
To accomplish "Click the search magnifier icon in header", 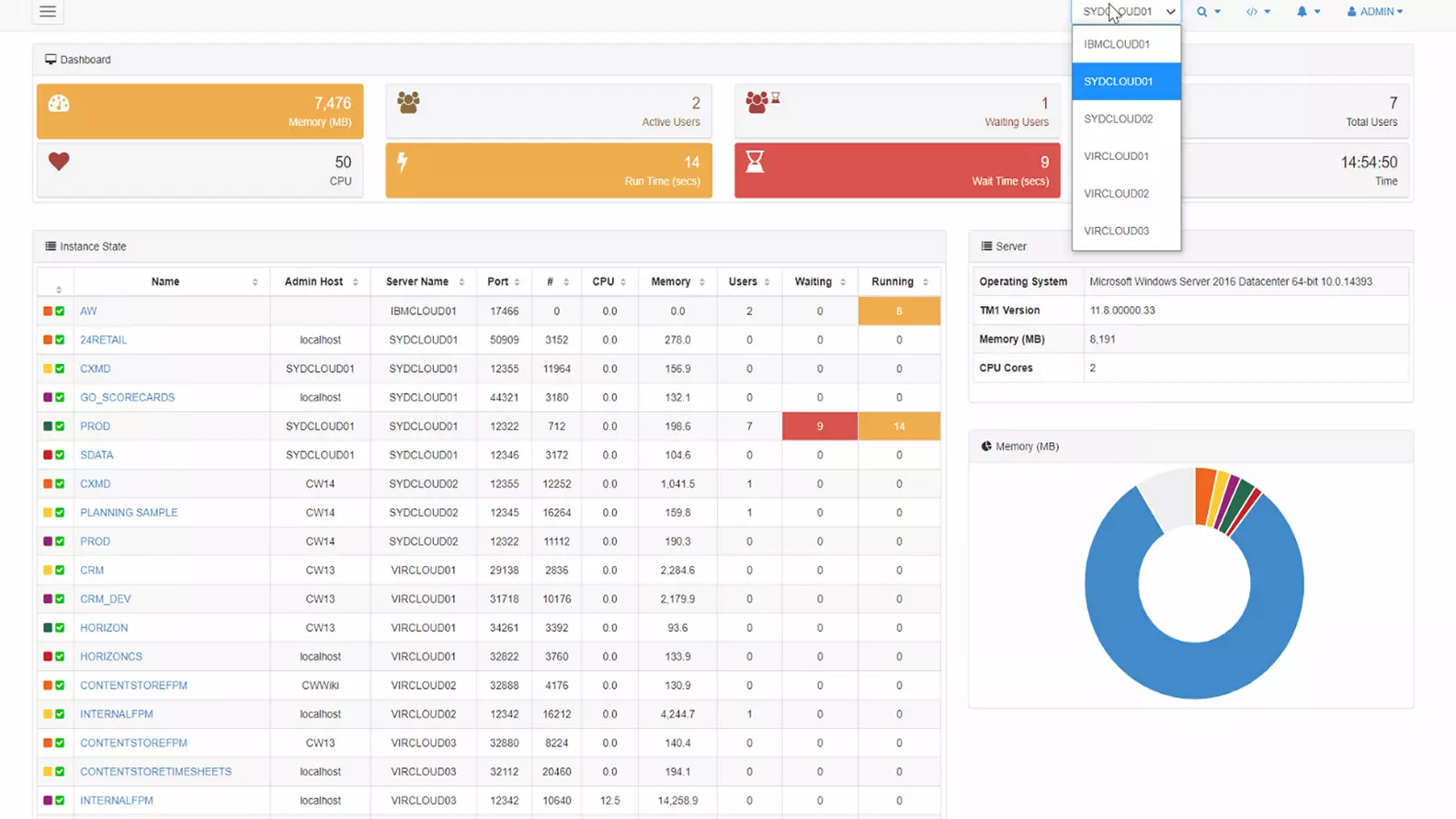I will pos(1202,12).
